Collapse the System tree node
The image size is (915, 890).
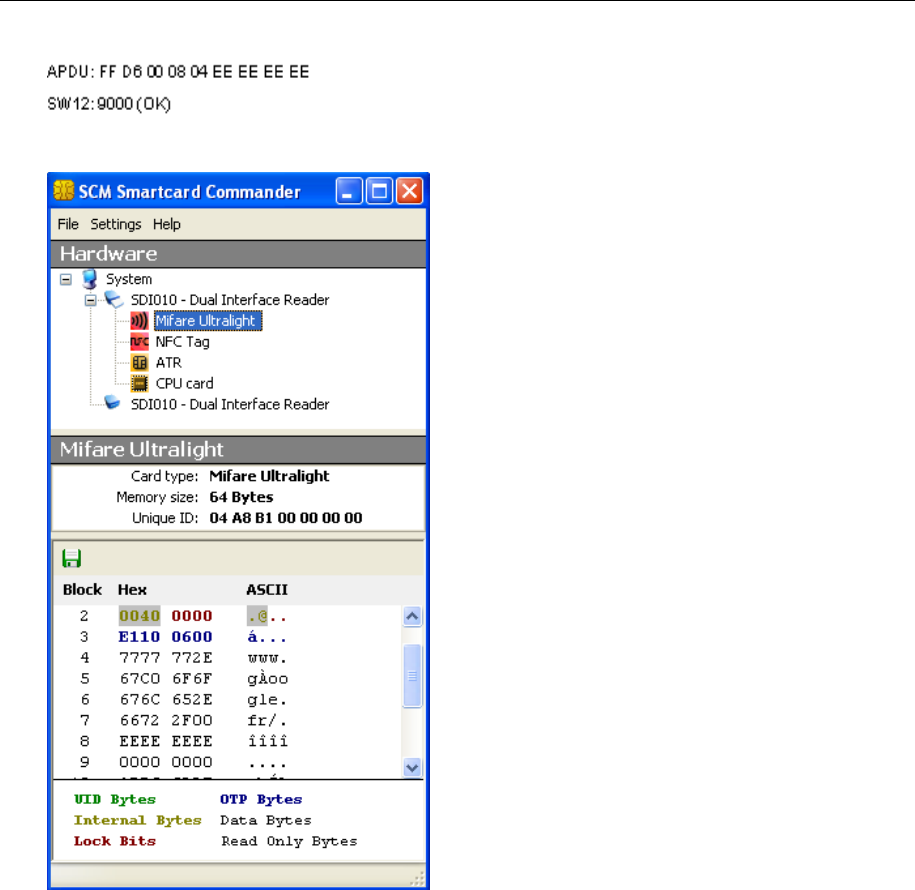click(x=66, y=280)
